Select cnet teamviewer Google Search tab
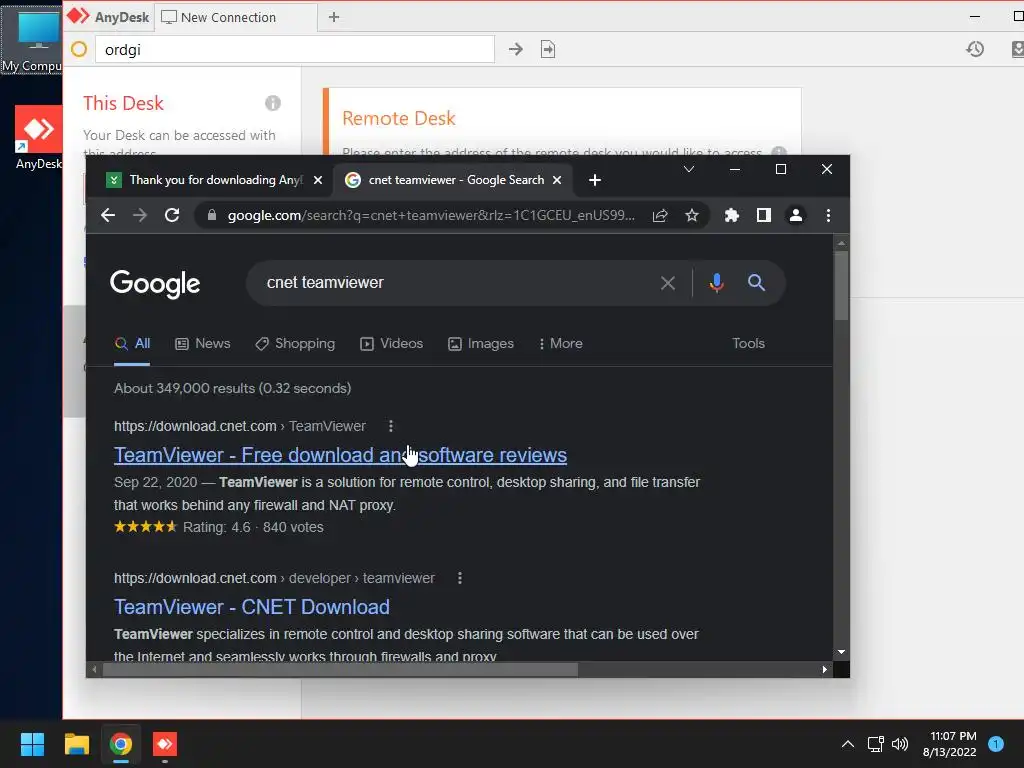1024x768 pixels. pos(453,180)
